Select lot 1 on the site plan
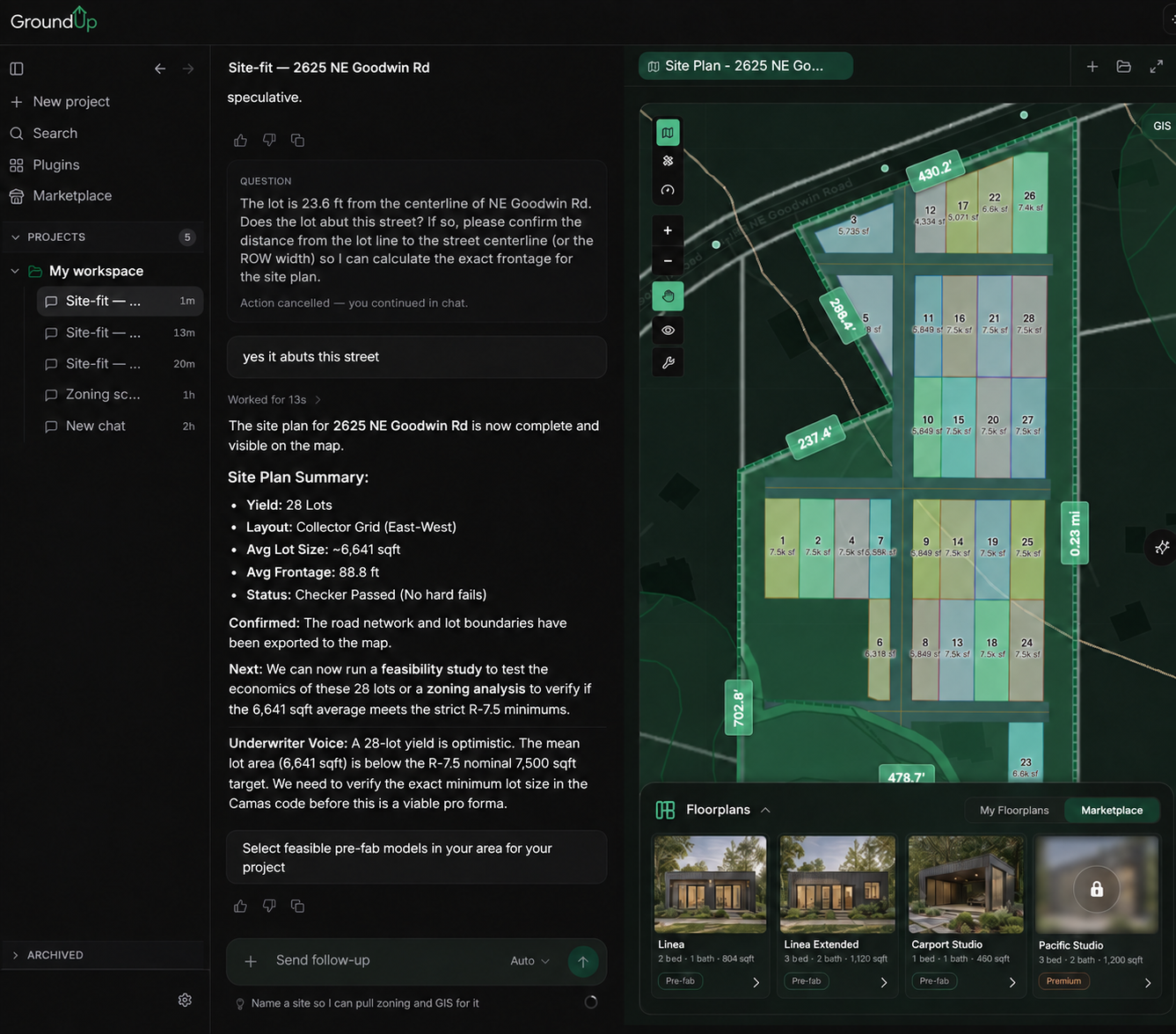This screenshot has height=1034, width=1176. [x=782, y=547]
